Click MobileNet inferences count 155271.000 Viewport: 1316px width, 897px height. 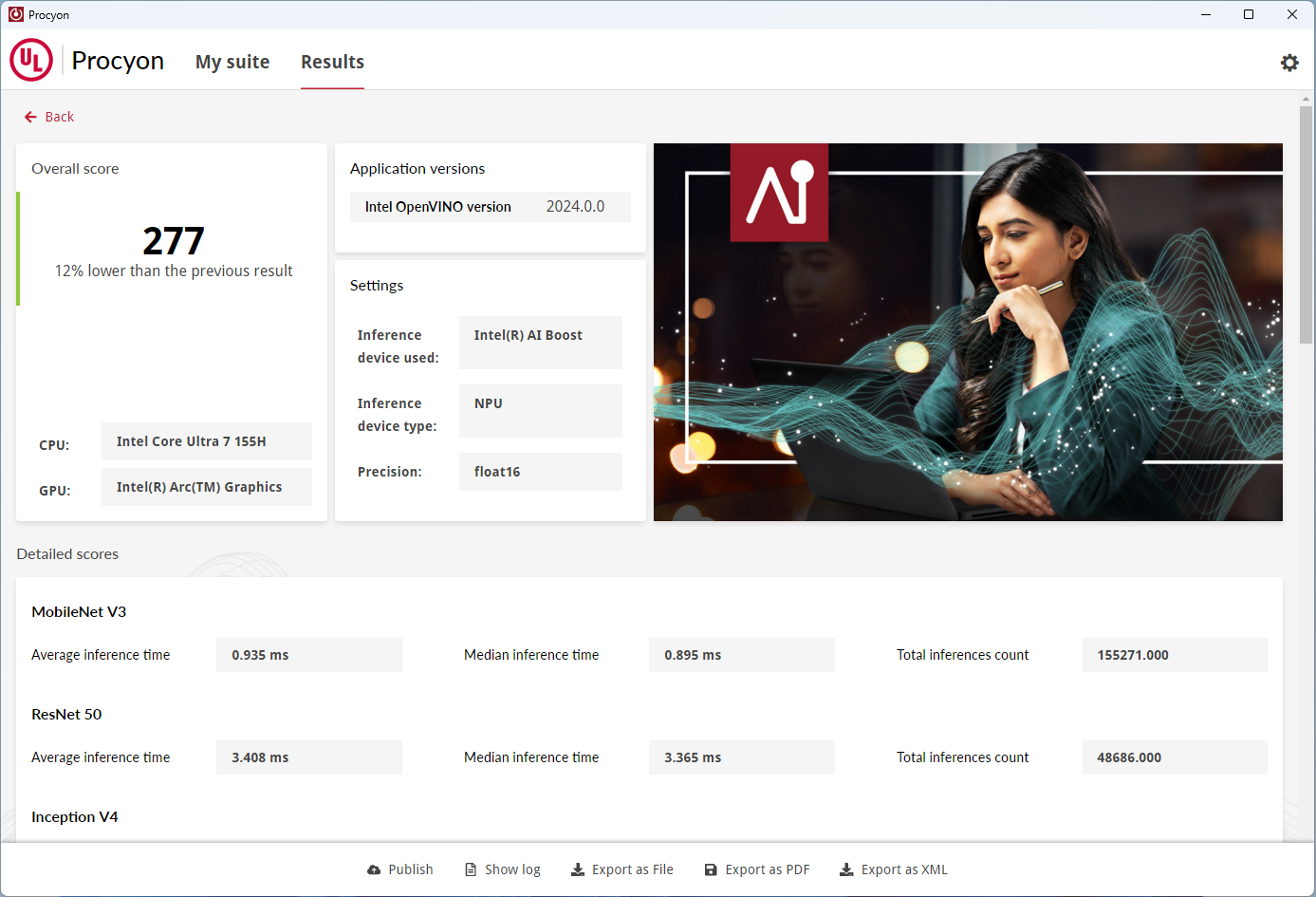pyautogui.click(x=1175, y=655)
